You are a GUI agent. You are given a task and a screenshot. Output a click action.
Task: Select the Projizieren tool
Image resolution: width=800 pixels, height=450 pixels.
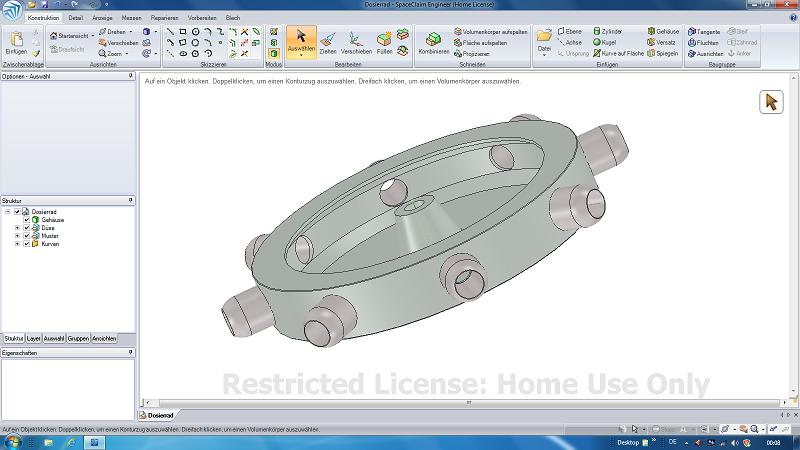472,54
